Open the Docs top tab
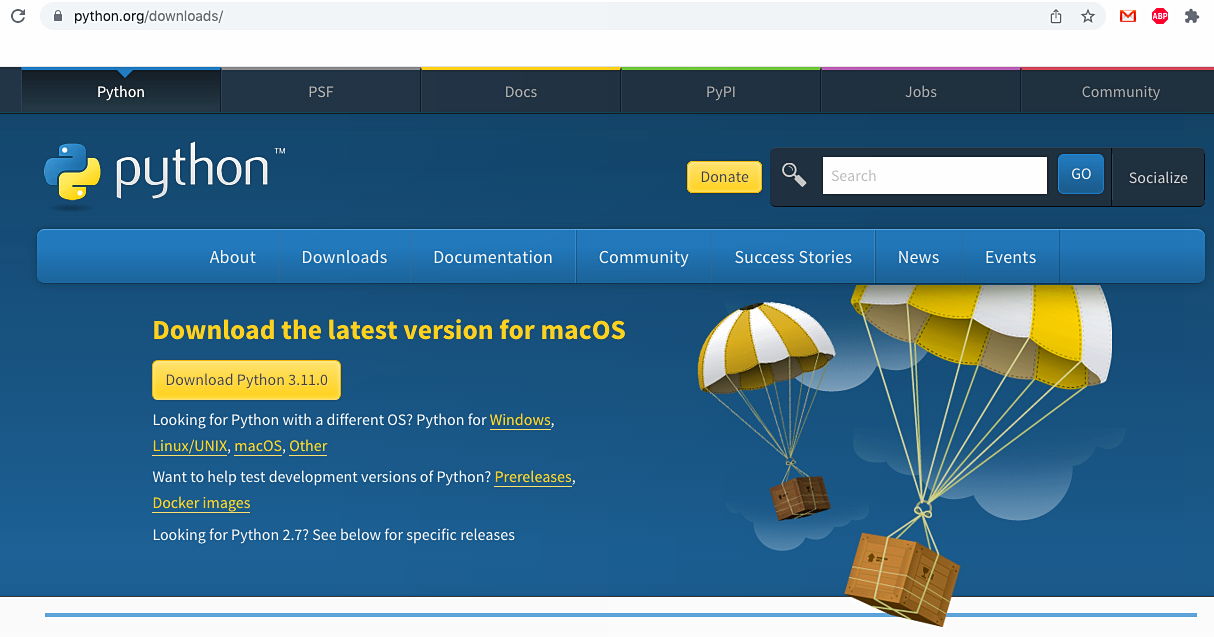The image size is (1214, 637). (x=521, y=91)
